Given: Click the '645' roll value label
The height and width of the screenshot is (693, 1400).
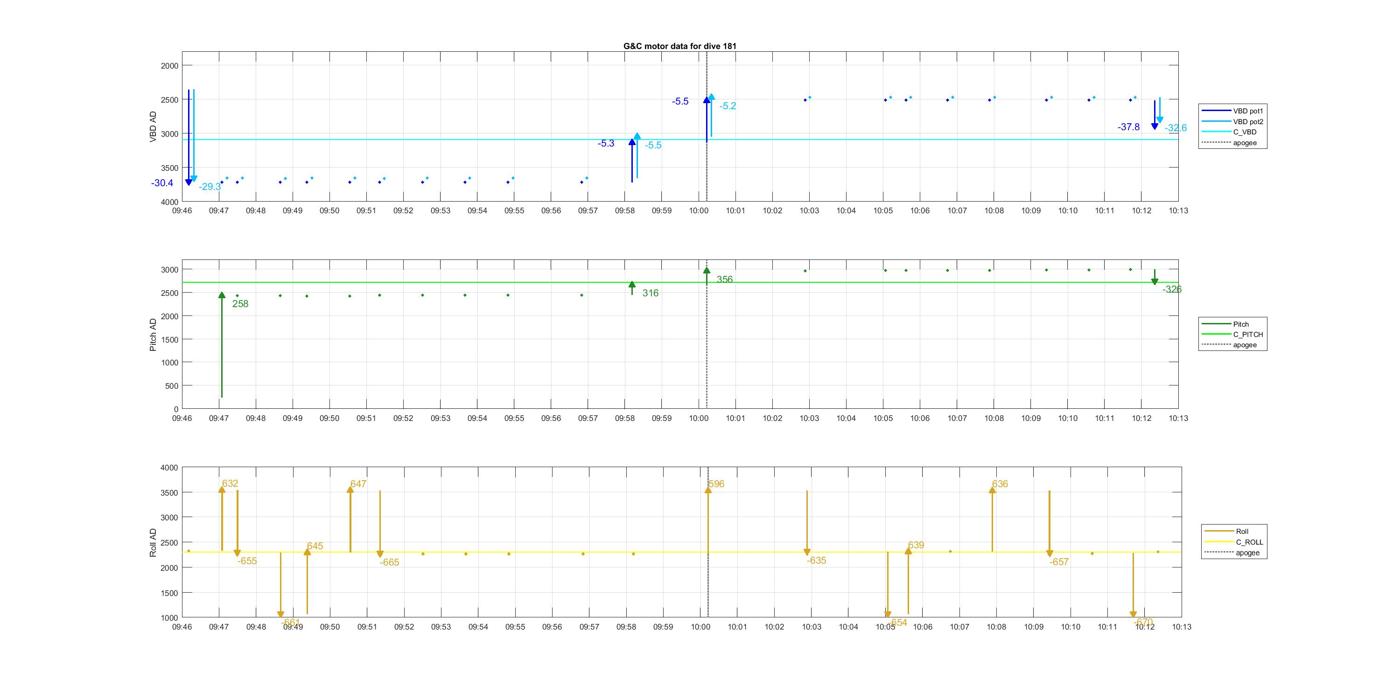Looking at the screenshot, I should pos(315,546).
